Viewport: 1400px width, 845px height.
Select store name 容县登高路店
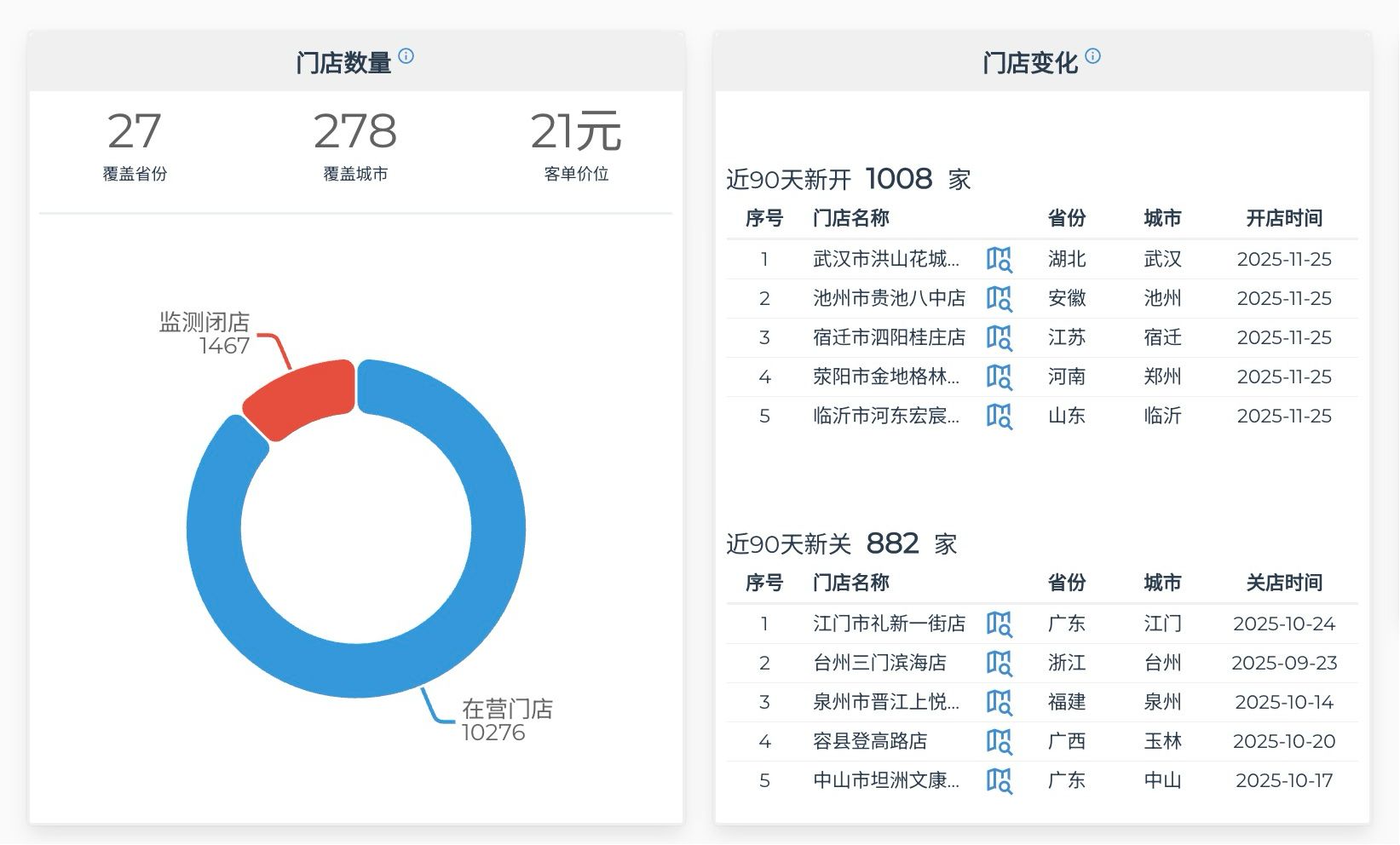870,742
